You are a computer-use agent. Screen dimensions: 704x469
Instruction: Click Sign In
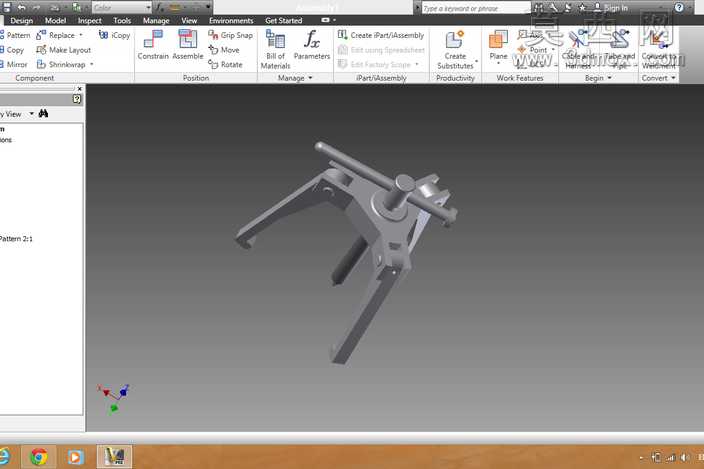(611, 8)
